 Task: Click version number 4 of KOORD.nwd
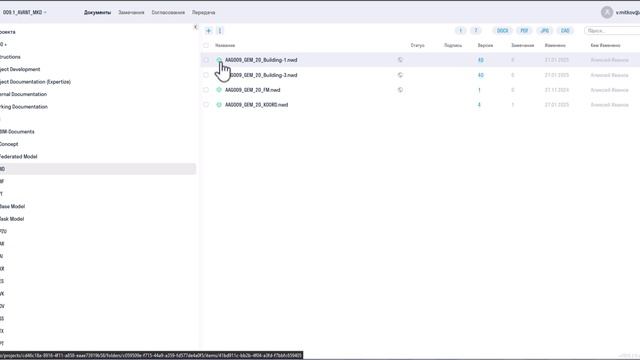[x=479, y=105]
